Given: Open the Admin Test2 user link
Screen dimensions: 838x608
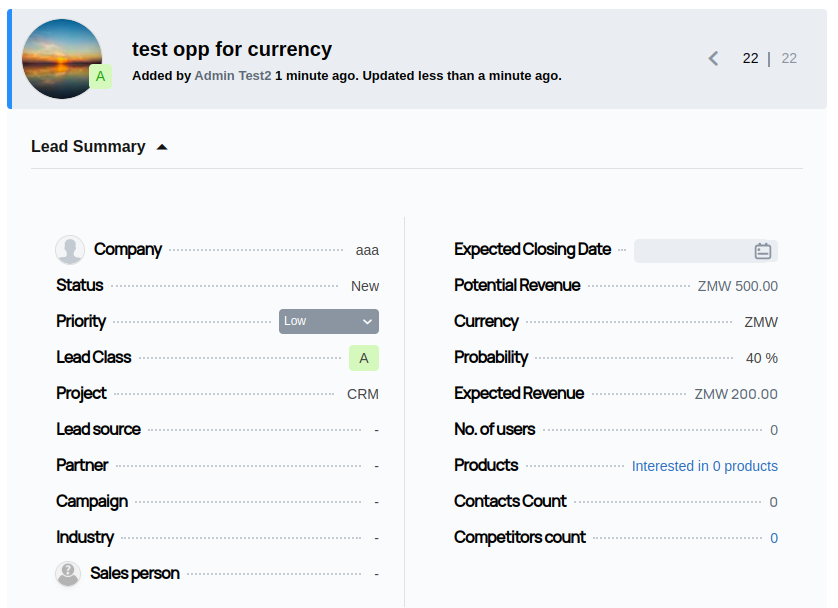Looking at the screenshot, I should (232, 76).
